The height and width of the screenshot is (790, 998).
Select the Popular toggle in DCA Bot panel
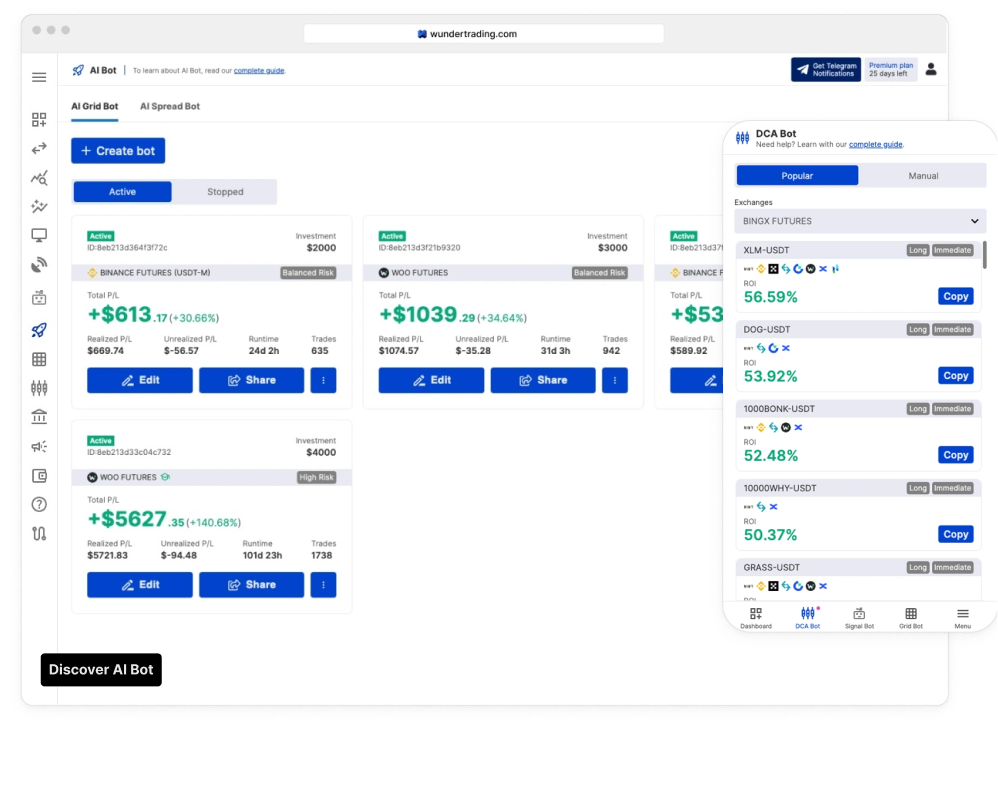point(797,176)
